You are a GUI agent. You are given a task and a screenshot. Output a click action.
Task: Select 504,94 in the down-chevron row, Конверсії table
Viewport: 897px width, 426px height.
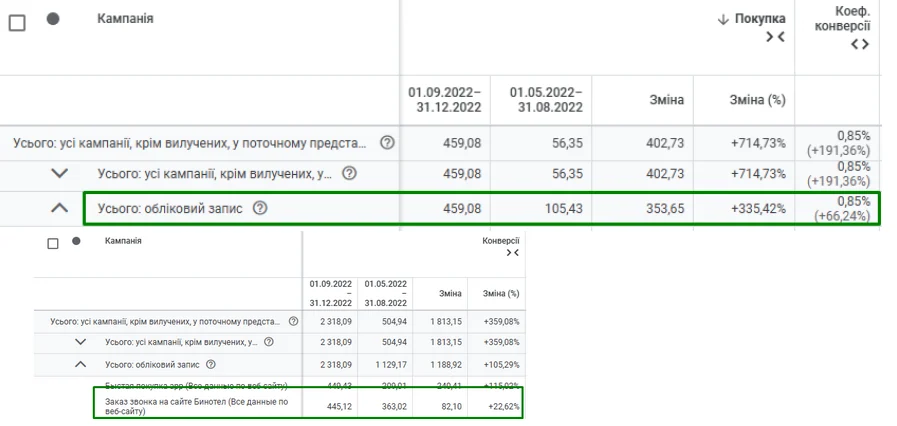click(394, 343)
